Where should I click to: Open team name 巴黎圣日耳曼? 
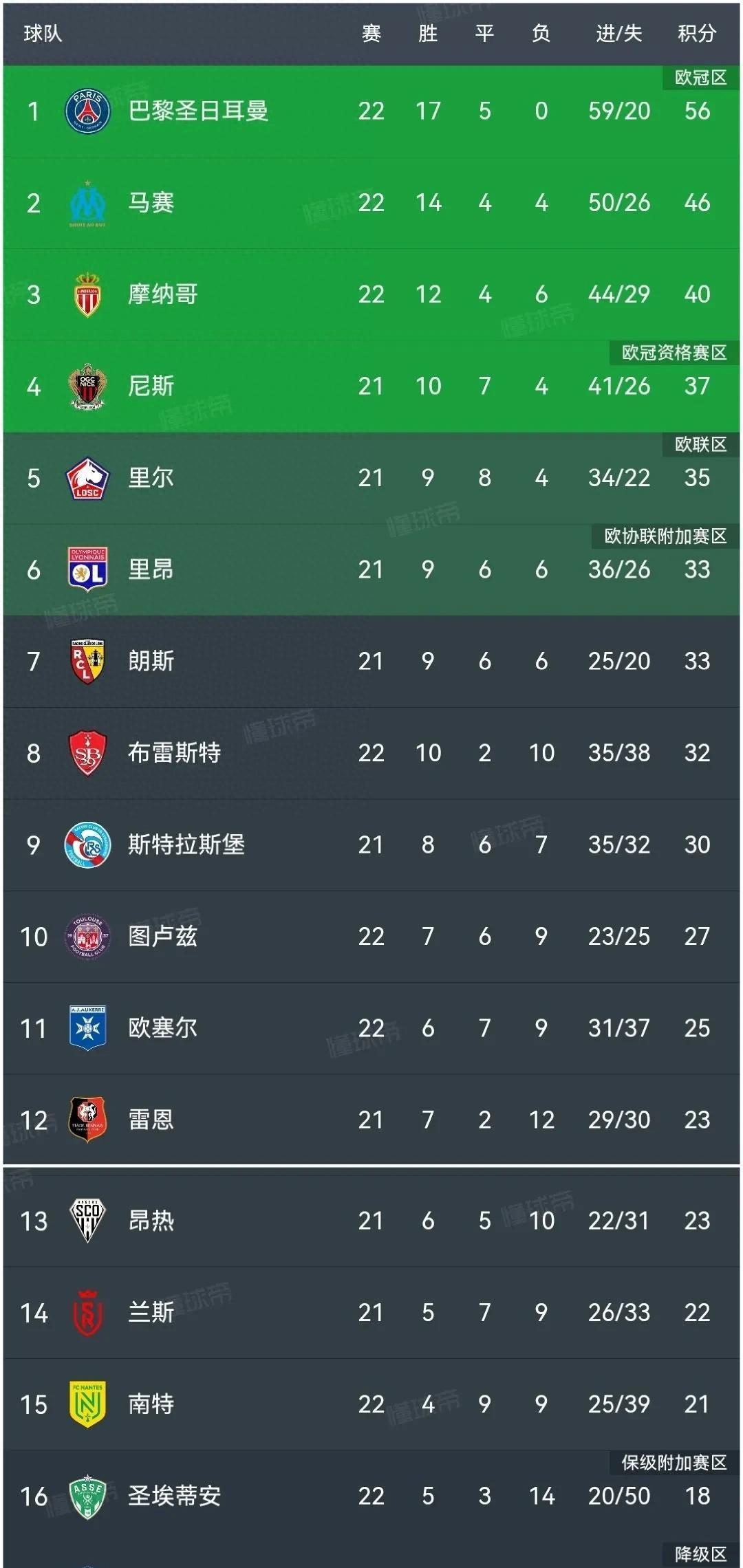coord(198,111)
